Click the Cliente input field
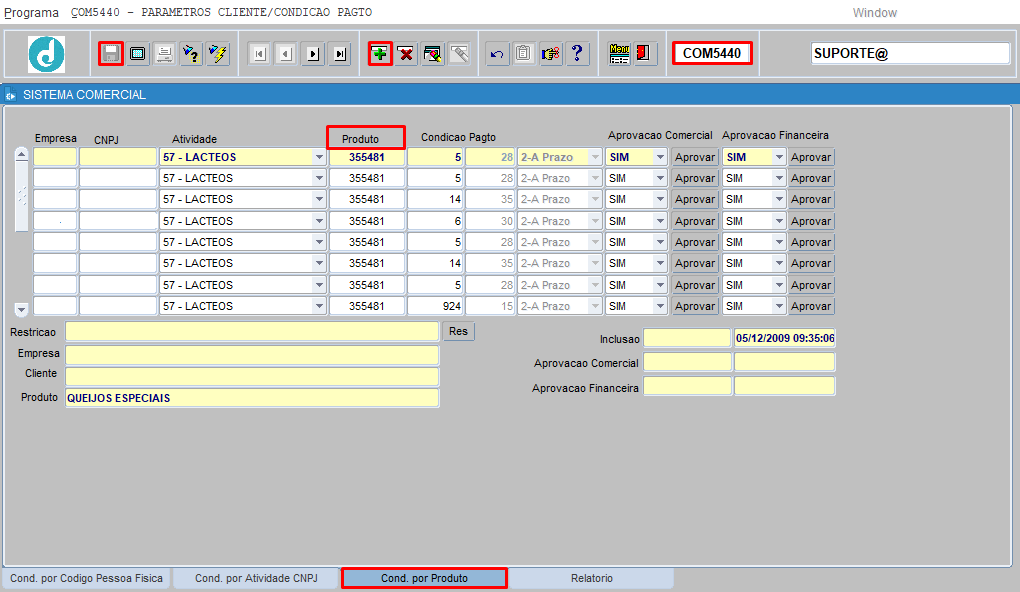This screenshot has width=1020, height=592. [x=252, y=376]
